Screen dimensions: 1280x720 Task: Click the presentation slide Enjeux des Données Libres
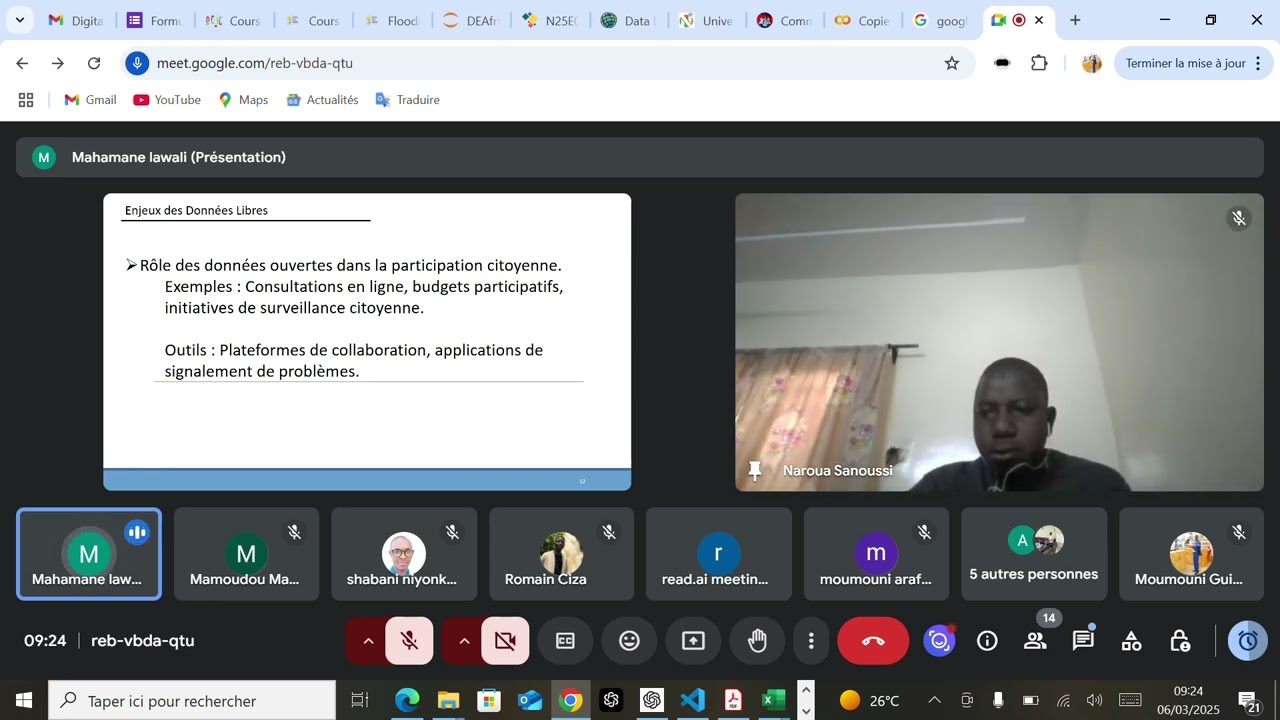point(367,342)
